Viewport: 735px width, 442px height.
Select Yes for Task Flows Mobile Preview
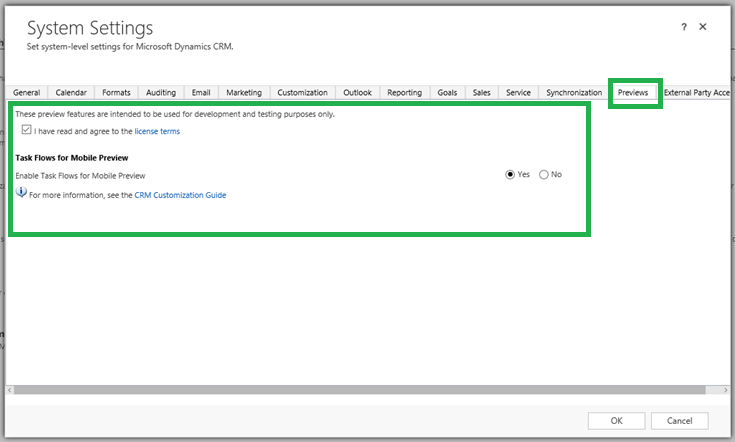pos(510,174)
